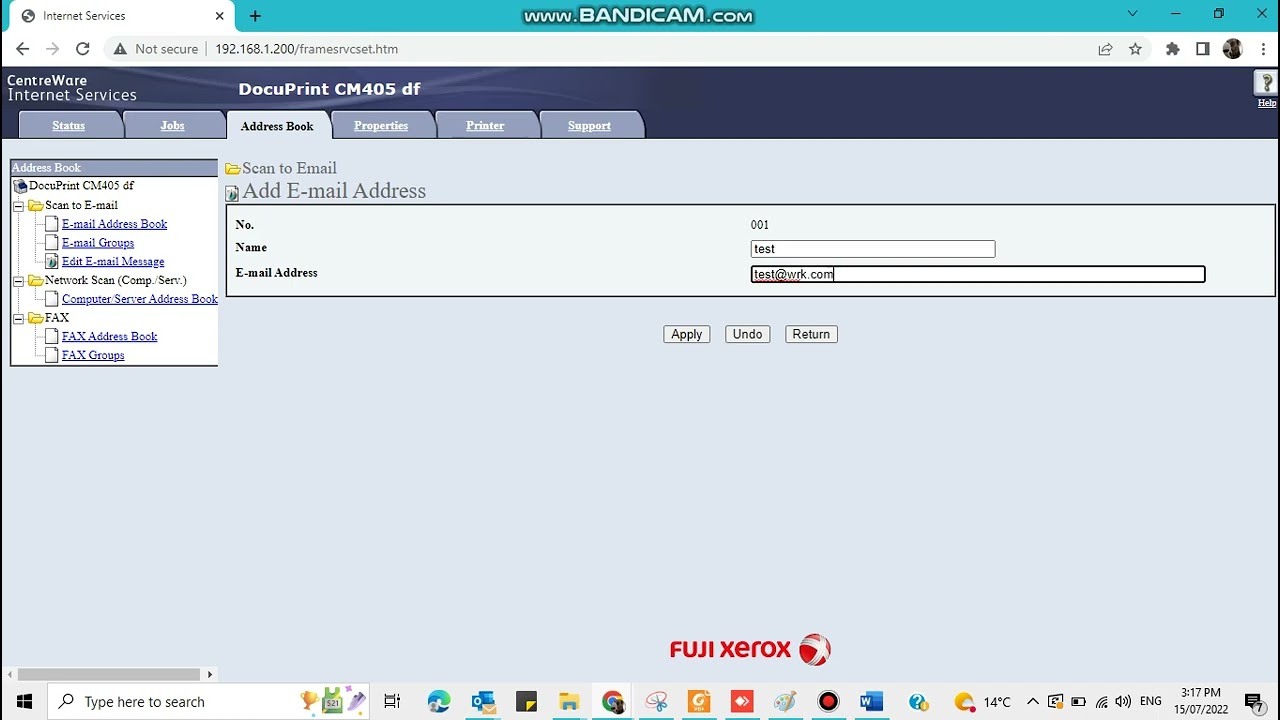The image size is (1280, 720).
Task: Click the DocuPrint CM405 df tree label
Action: [x=81, y=186]
